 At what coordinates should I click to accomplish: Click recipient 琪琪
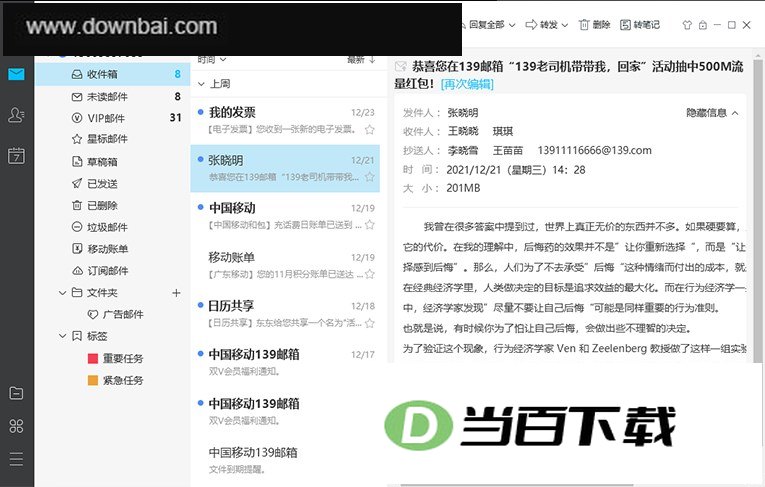[x=503, y=131]
